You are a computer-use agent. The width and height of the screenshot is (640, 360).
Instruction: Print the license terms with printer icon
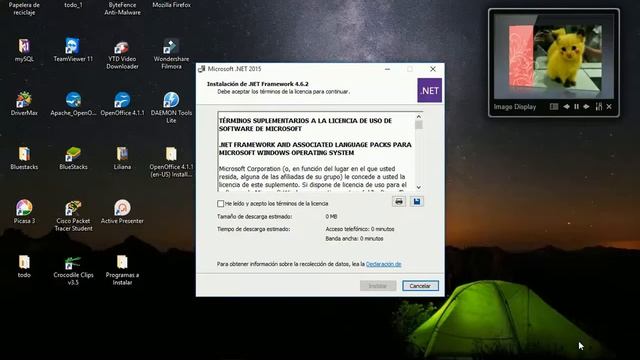[399, 202]
